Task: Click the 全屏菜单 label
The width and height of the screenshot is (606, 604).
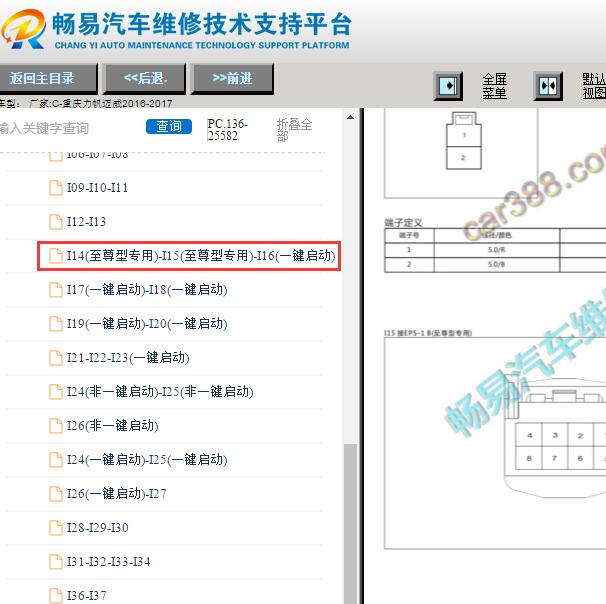Action: click(494, 86)
